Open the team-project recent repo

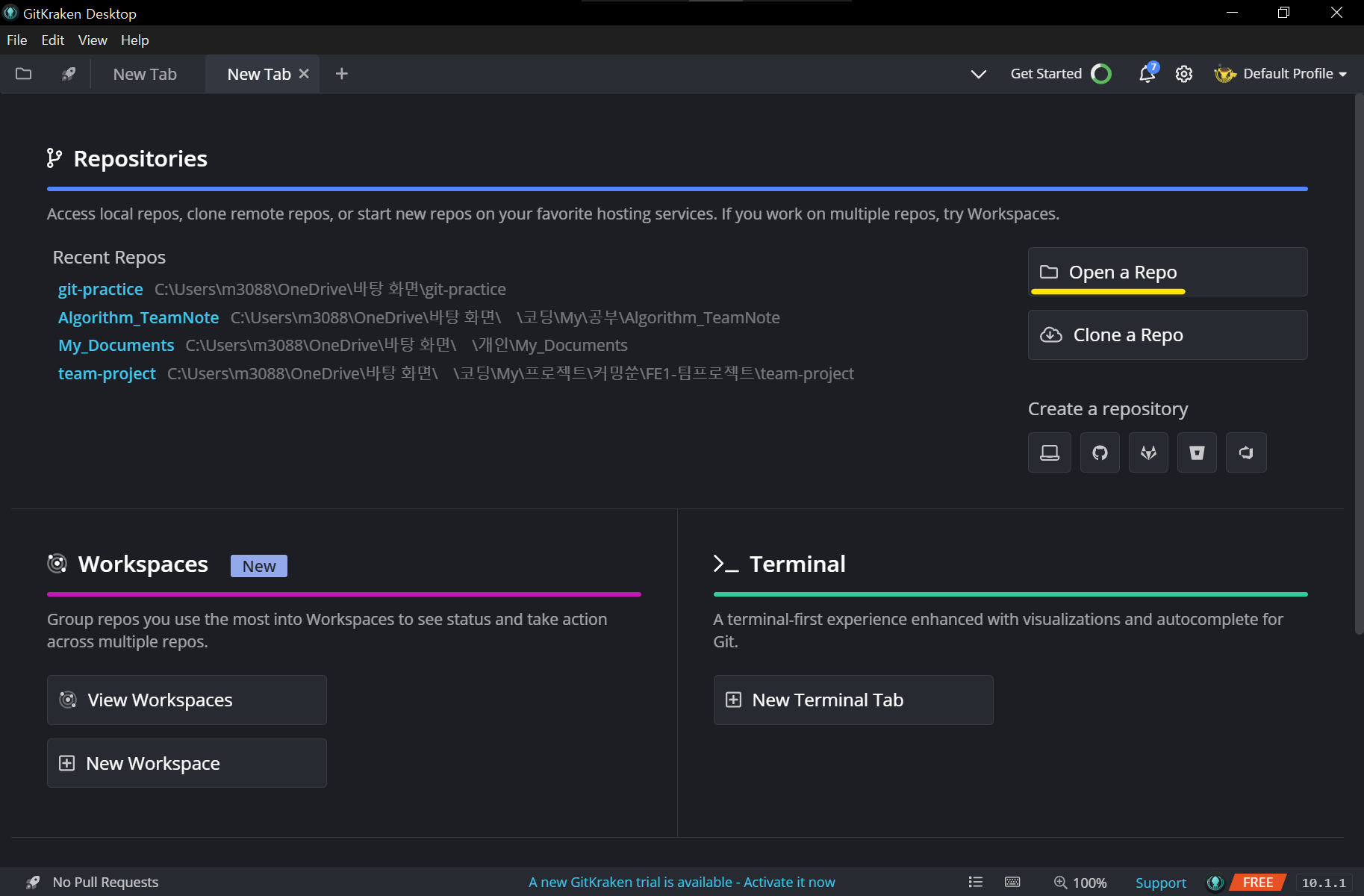[108, 373]
